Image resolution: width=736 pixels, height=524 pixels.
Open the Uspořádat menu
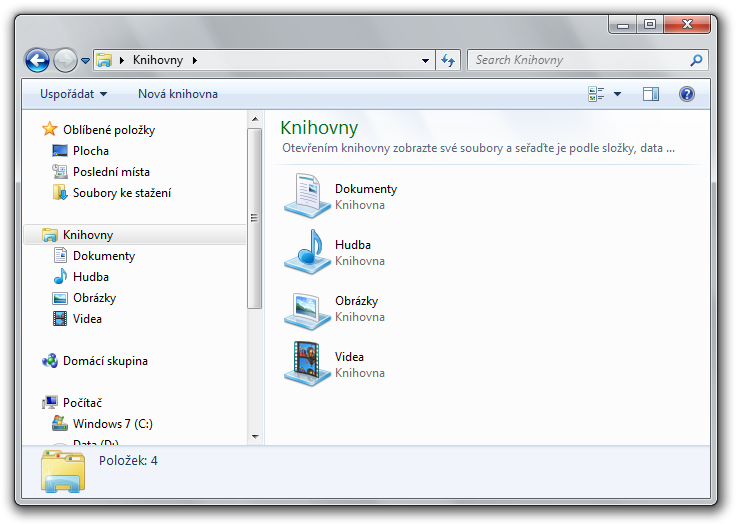point(74,94)
